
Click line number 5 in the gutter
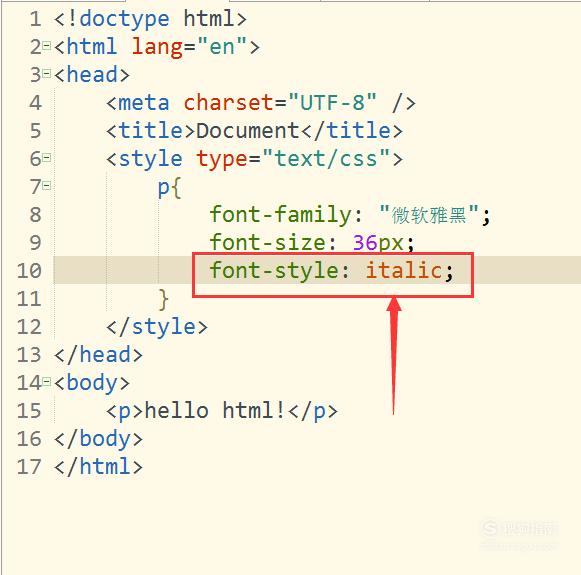point(35,131)
